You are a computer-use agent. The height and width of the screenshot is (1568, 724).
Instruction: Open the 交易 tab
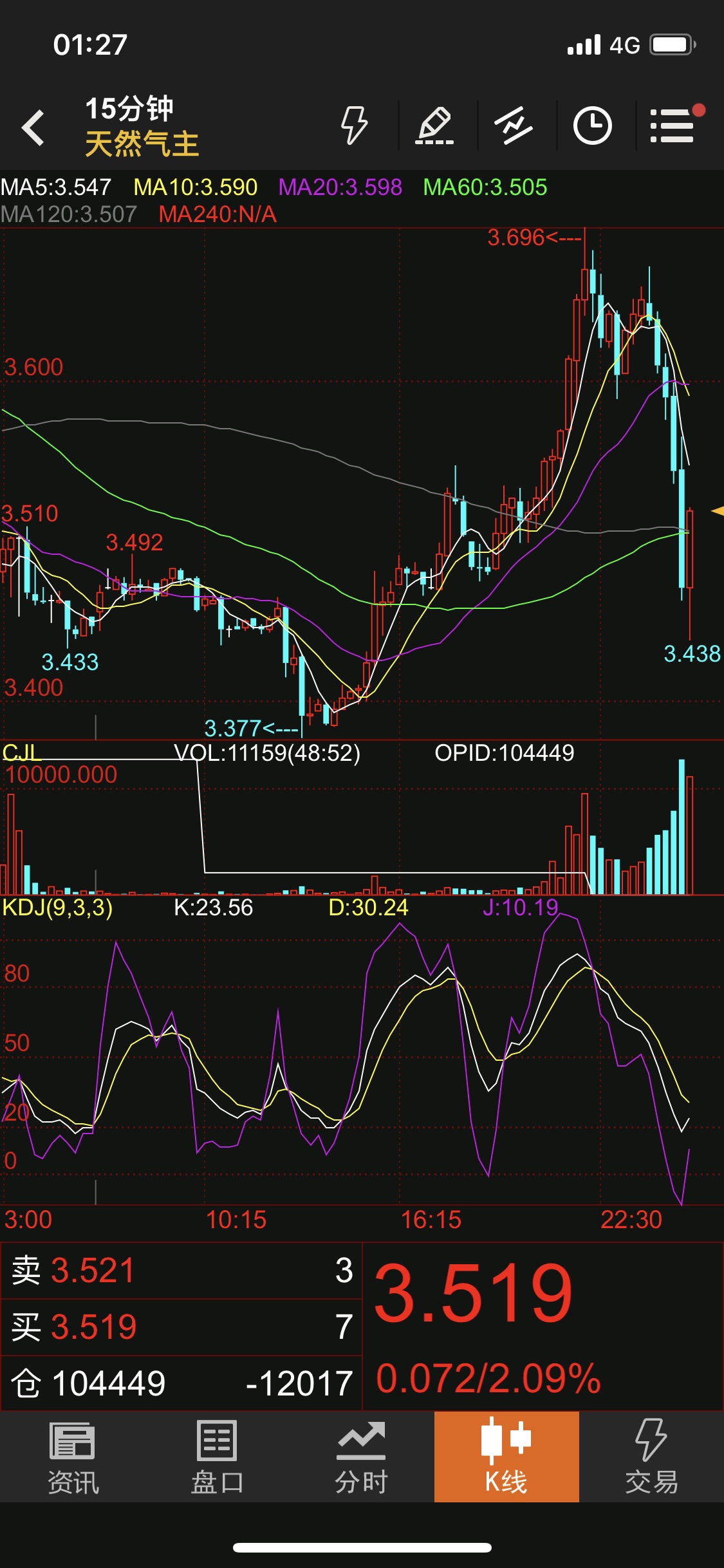[651, 1457]
